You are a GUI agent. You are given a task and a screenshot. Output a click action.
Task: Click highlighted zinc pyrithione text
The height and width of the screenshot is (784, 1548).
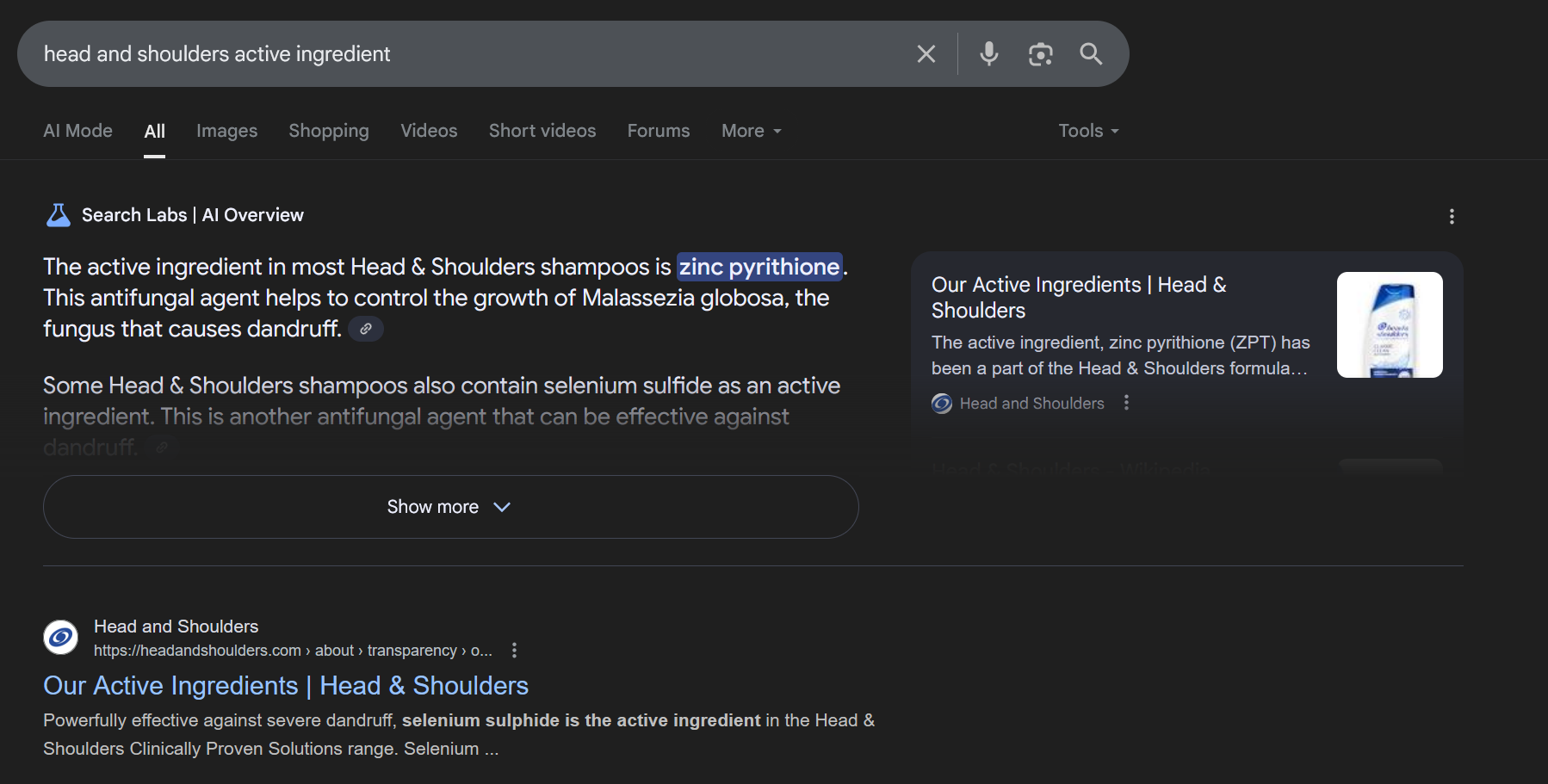(759, 267)
